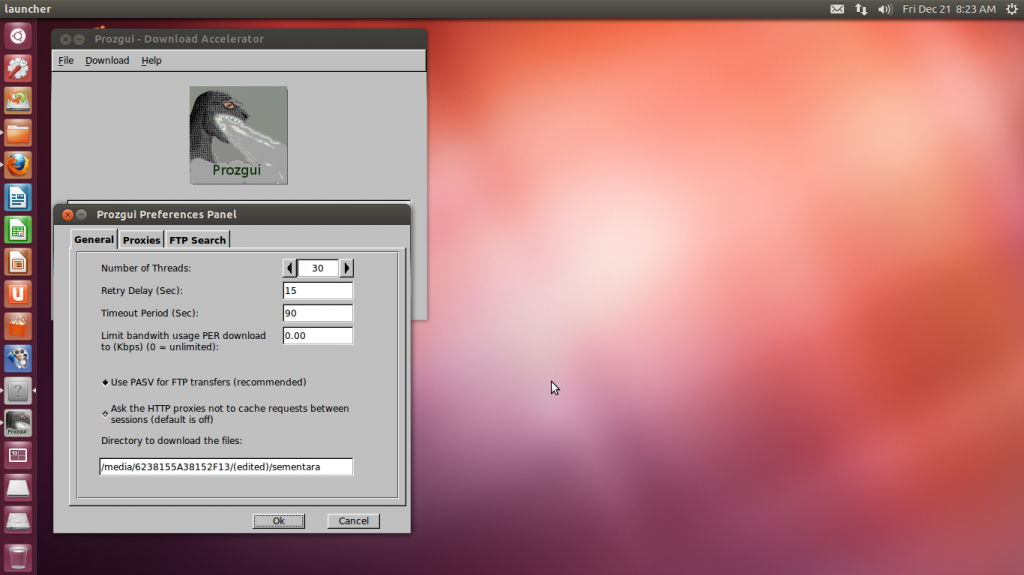Image resolution: width=1024 pixels, height=575 pixels.
Task: Switch to the General tab
Action: point(94,239)
